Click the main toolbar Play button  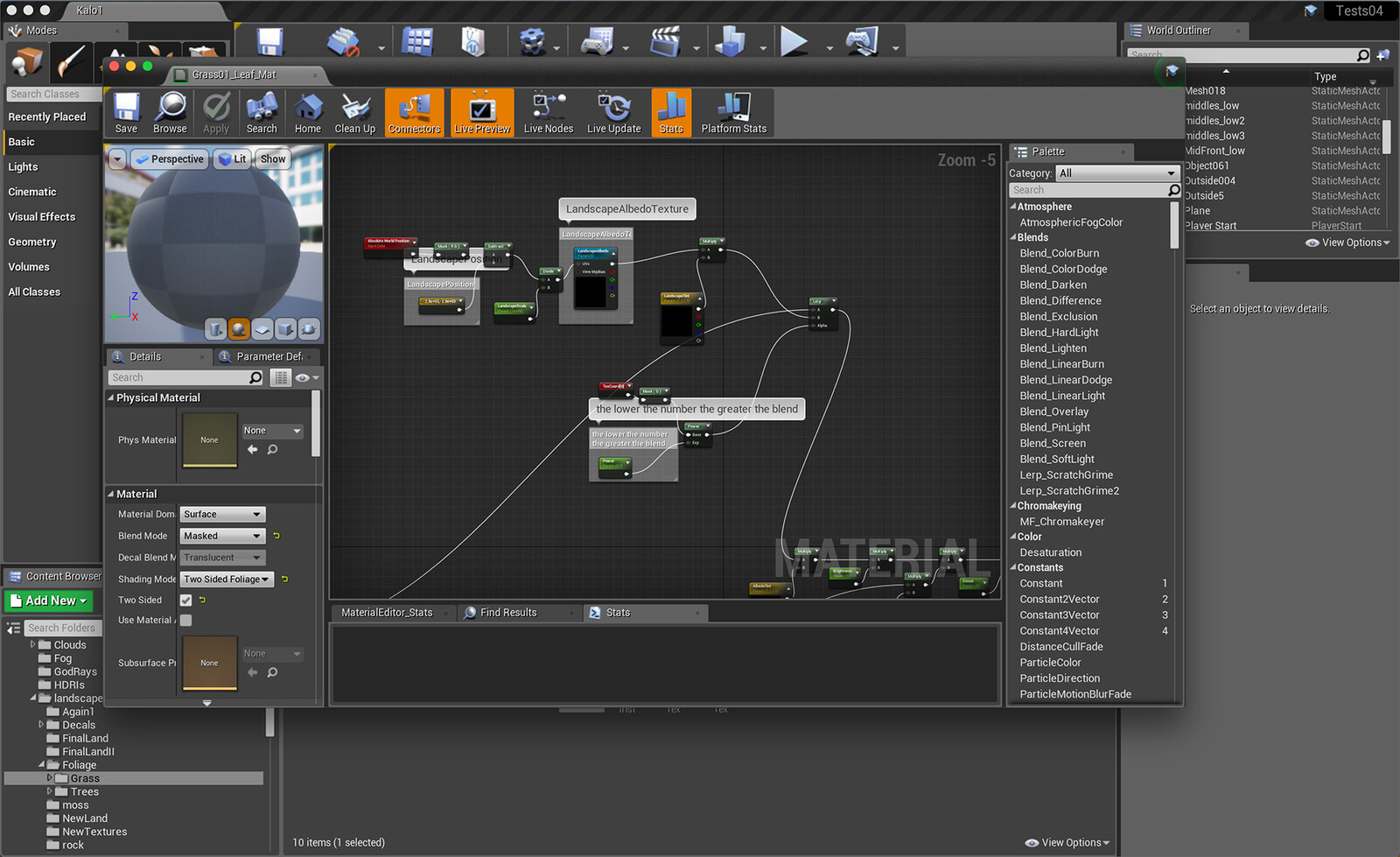[794, 41]
